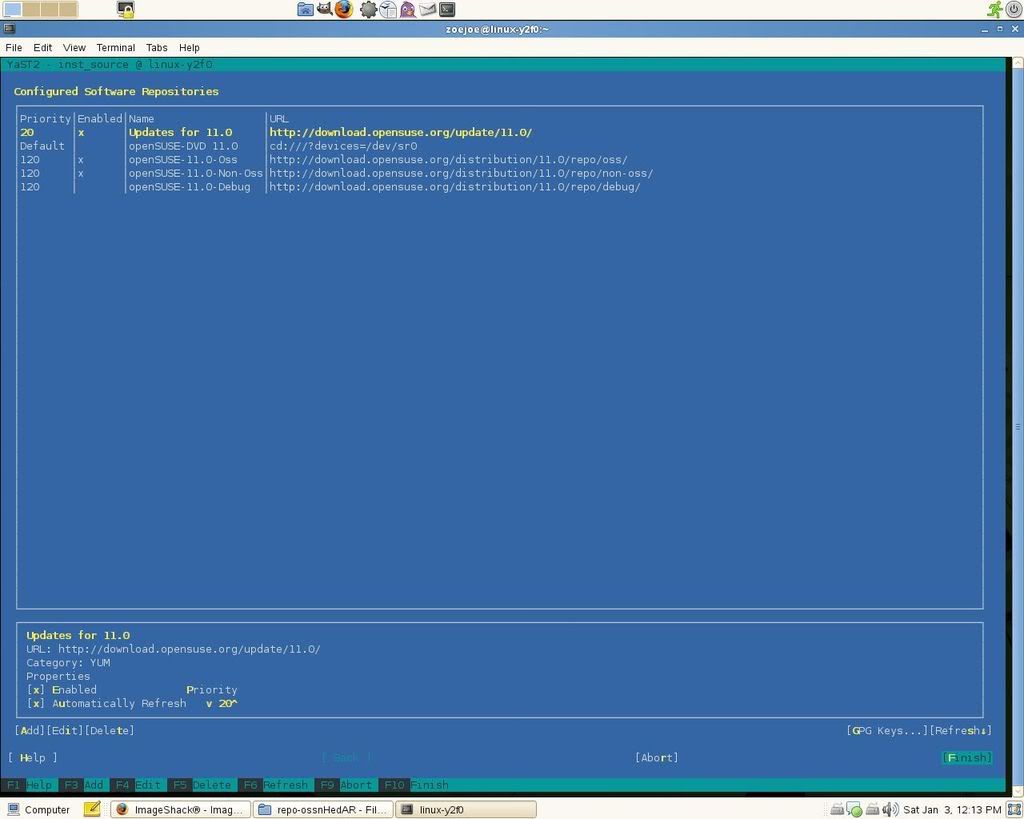
Task: Switch to the ImageShack Firefox taskbar window
Action: coord(180,810)
